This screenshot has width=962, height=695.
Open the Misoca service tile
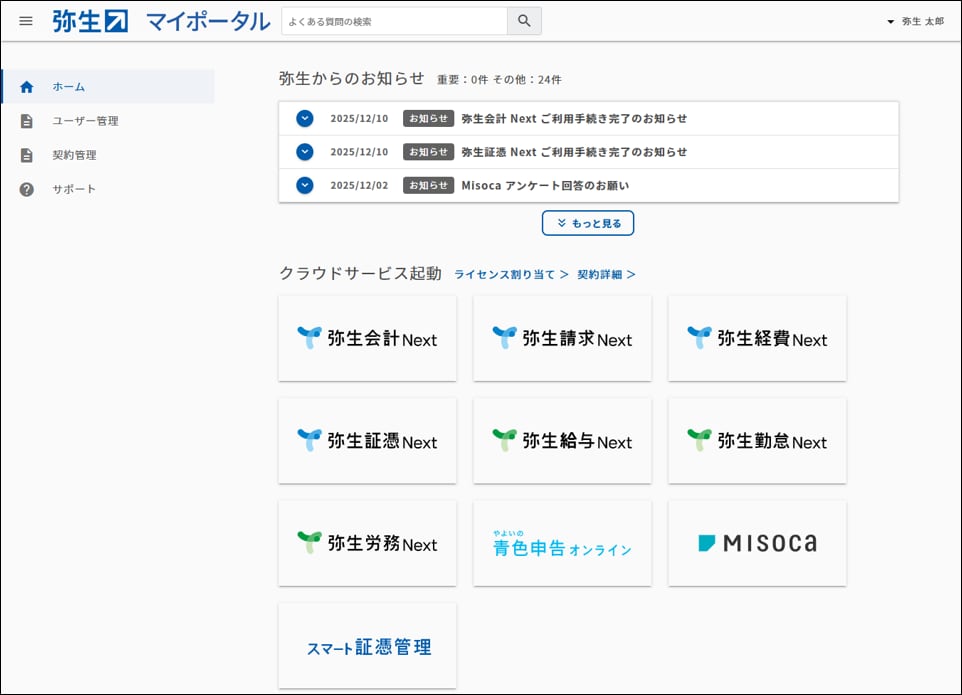point(757,543)
